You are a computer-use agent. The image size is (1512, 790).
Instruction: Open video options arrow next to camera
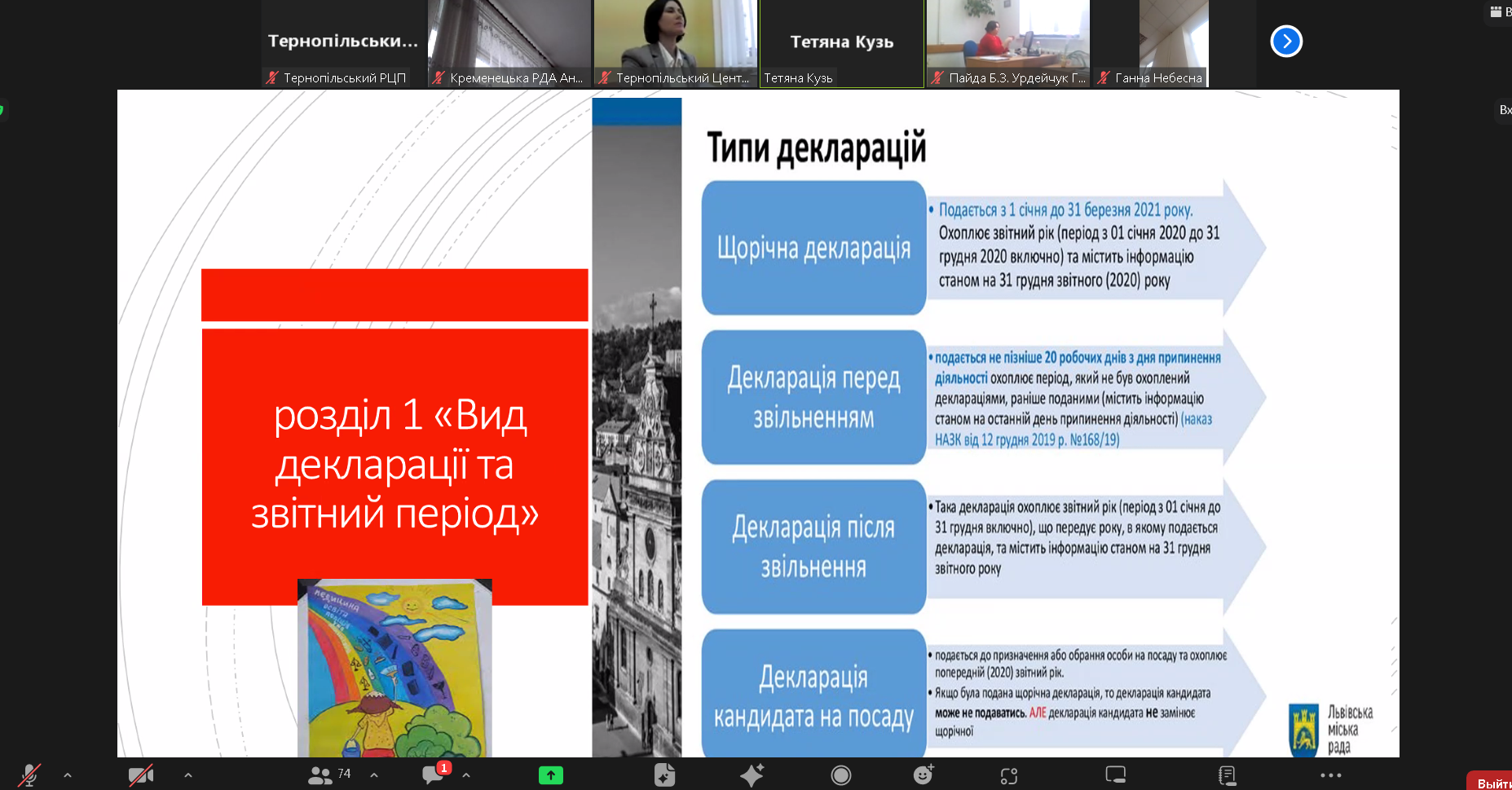click(x=188, y=775)
